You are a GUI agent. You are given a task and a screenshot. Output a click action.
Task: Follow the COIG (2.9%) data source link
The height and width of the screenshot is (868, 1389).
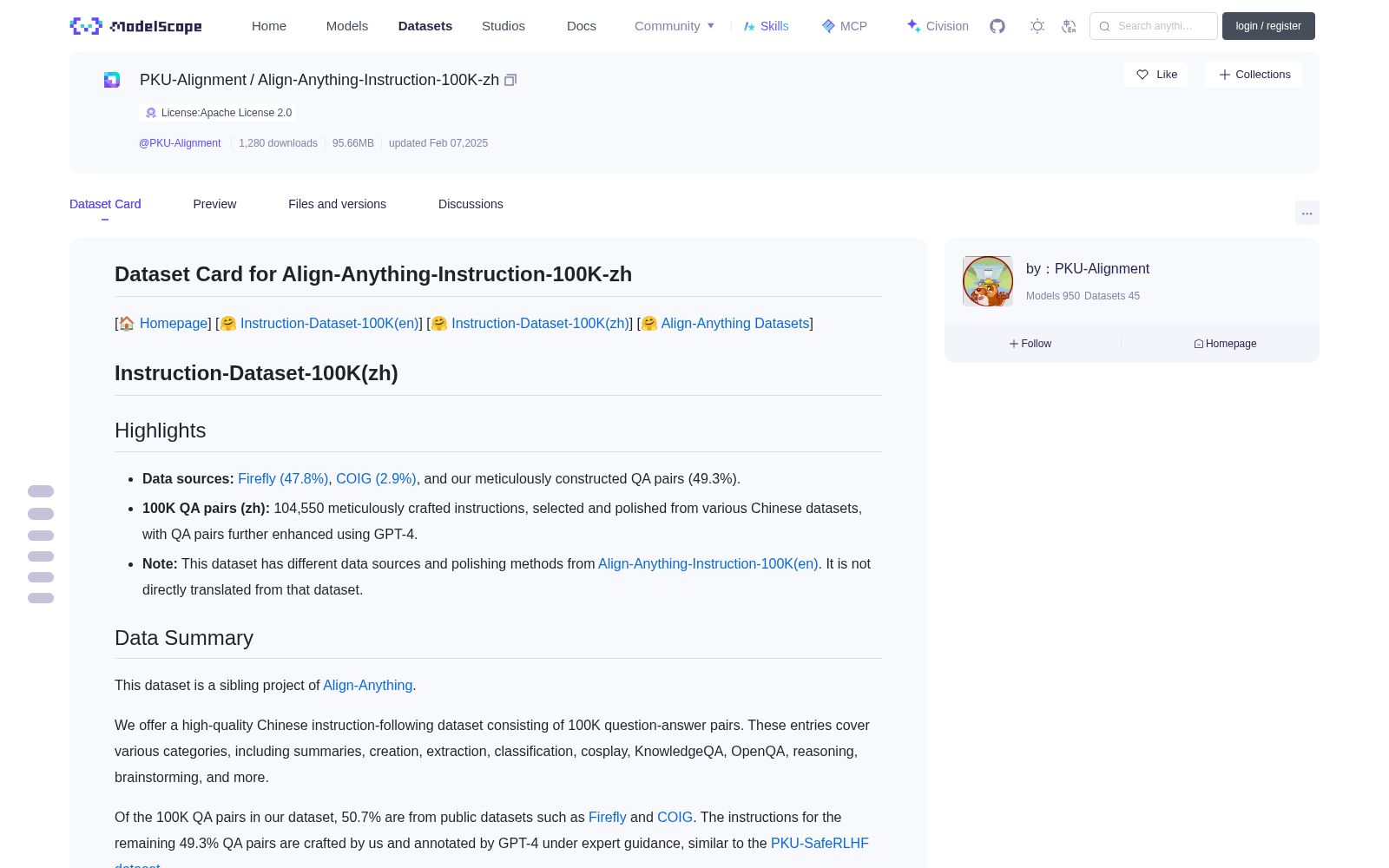click(x=376, y=478)
